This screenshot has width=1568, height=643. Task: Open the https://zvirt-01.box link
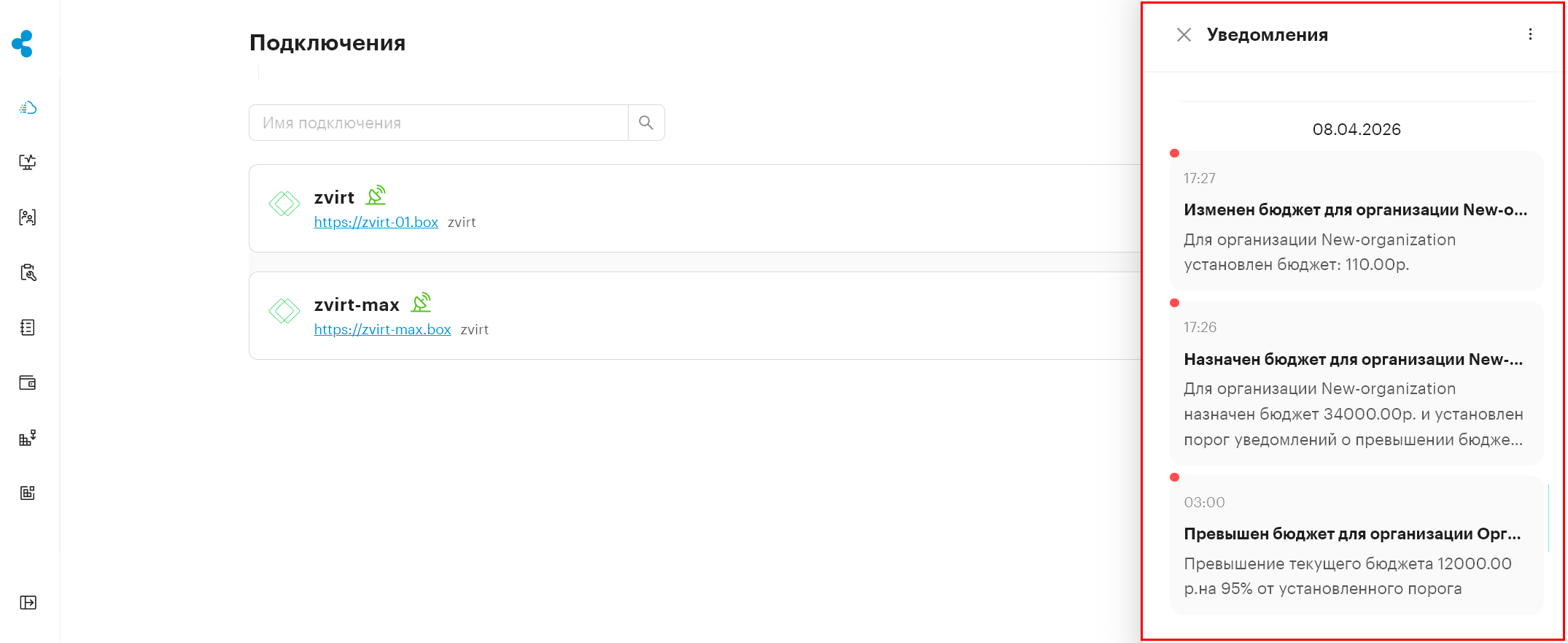pos(376,222)
